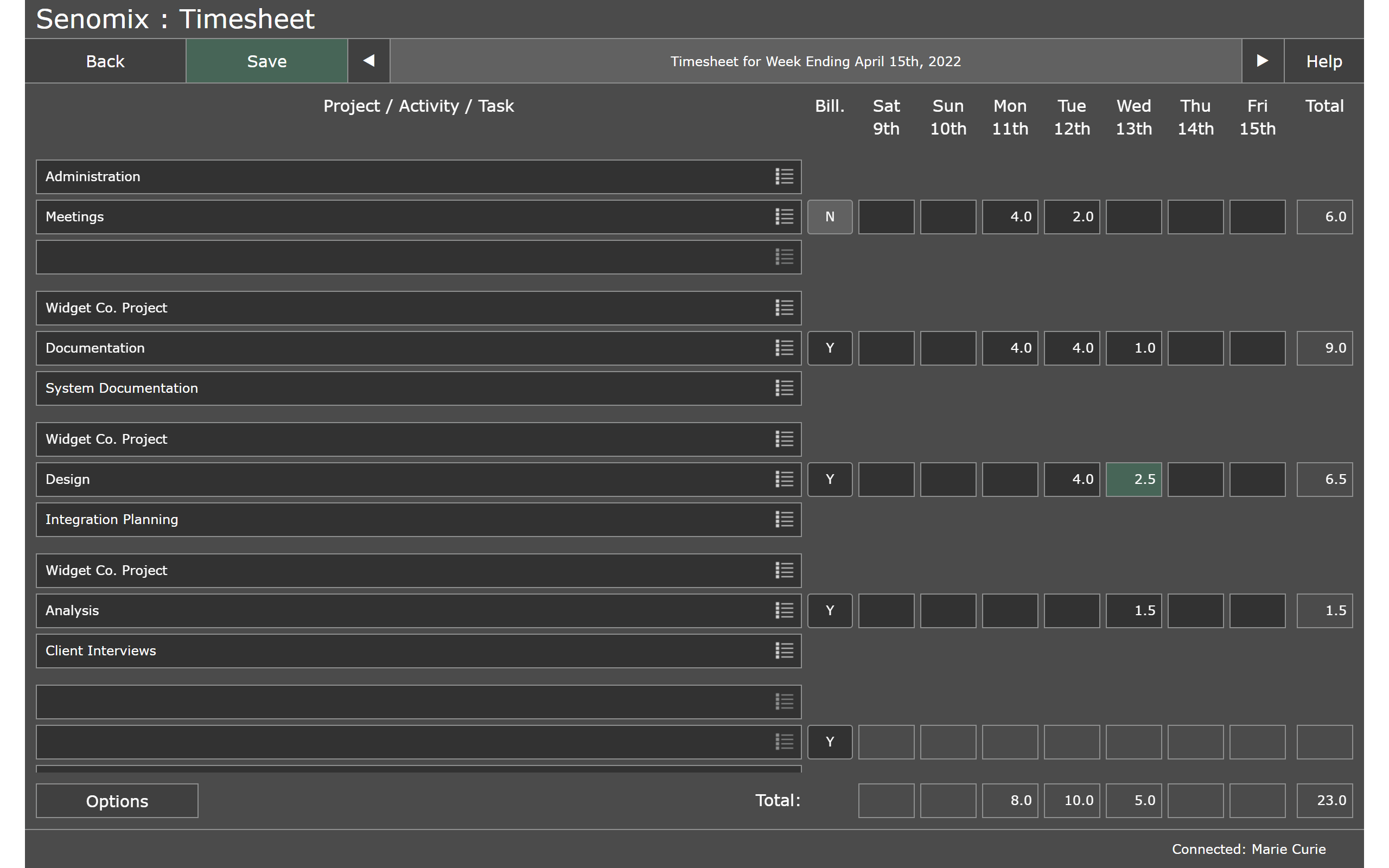
Task: Navigate to the previous week's timesheet
Action: click(x=368, y=61)
